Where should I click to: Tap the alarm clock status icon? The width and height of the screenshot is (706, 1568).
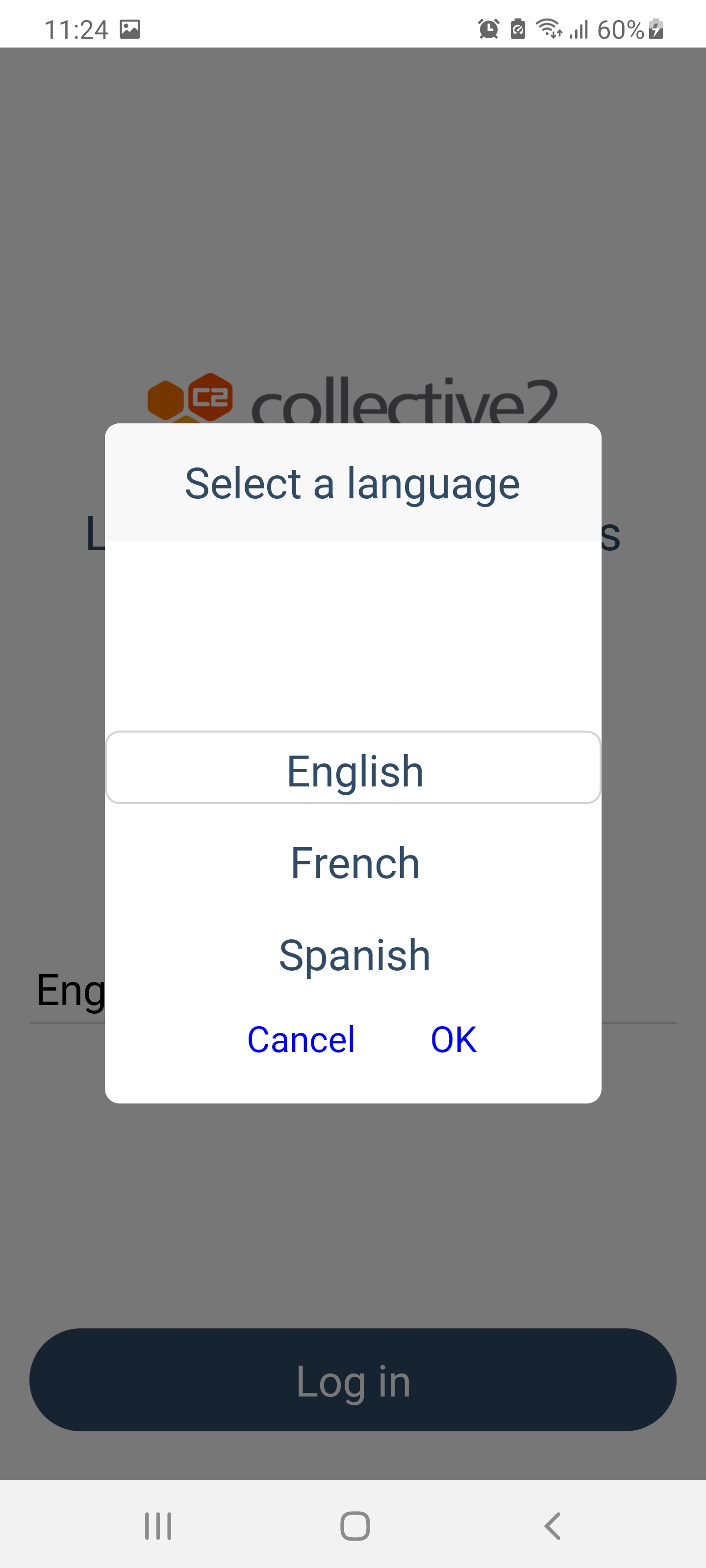click(488, 29)
